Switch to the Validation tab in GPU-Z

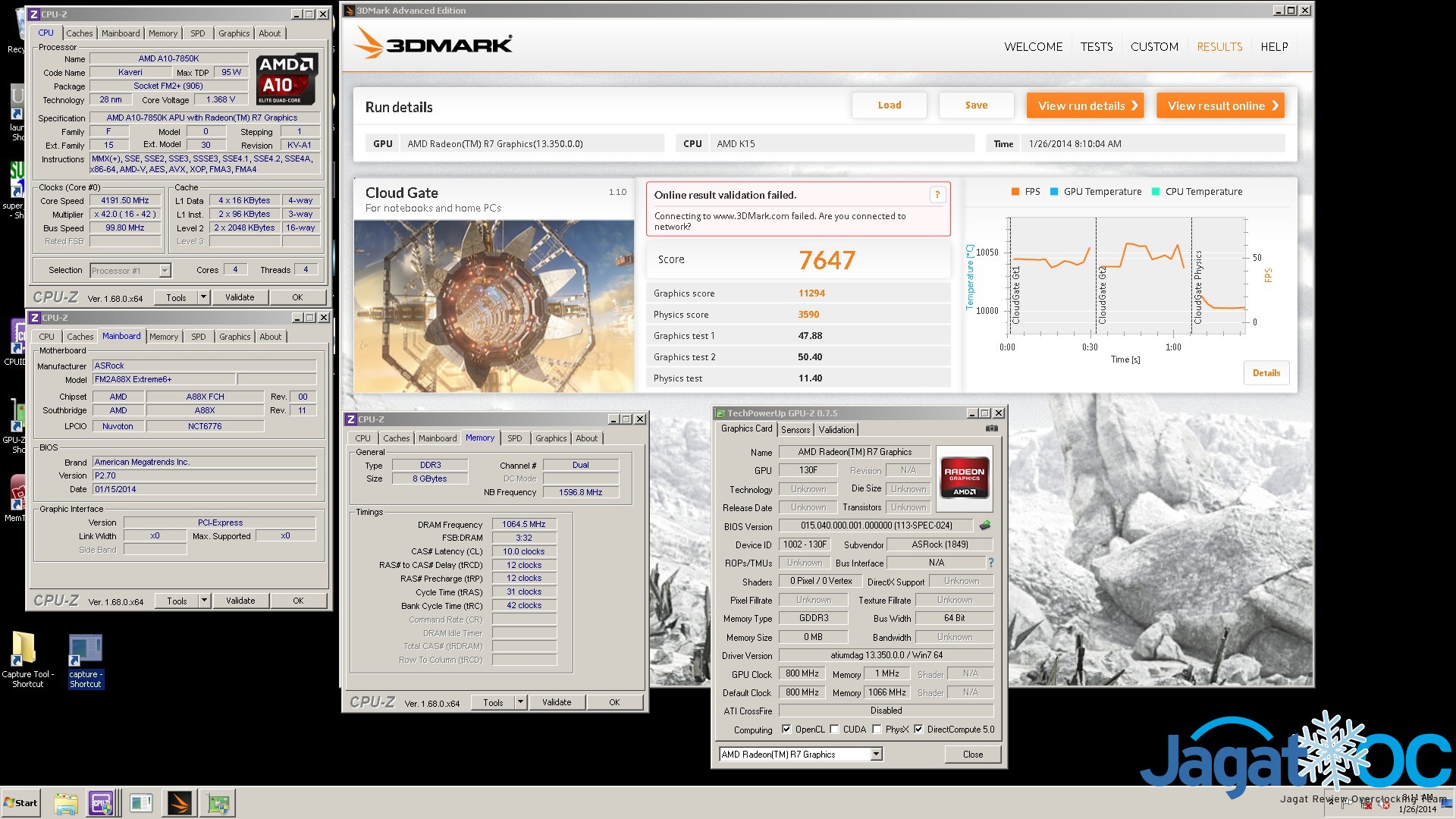tap(836, 430)
